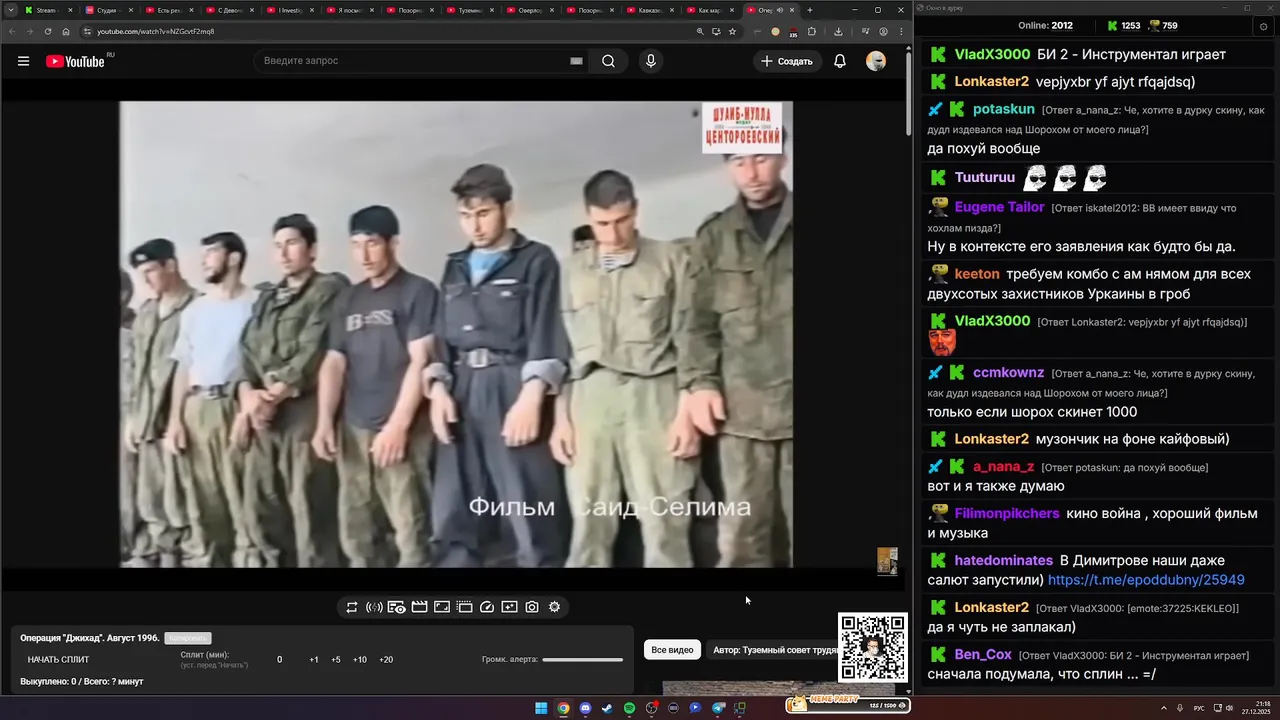Select the Все видео chip
This screenshot has width=1280, height=720.
672,650
